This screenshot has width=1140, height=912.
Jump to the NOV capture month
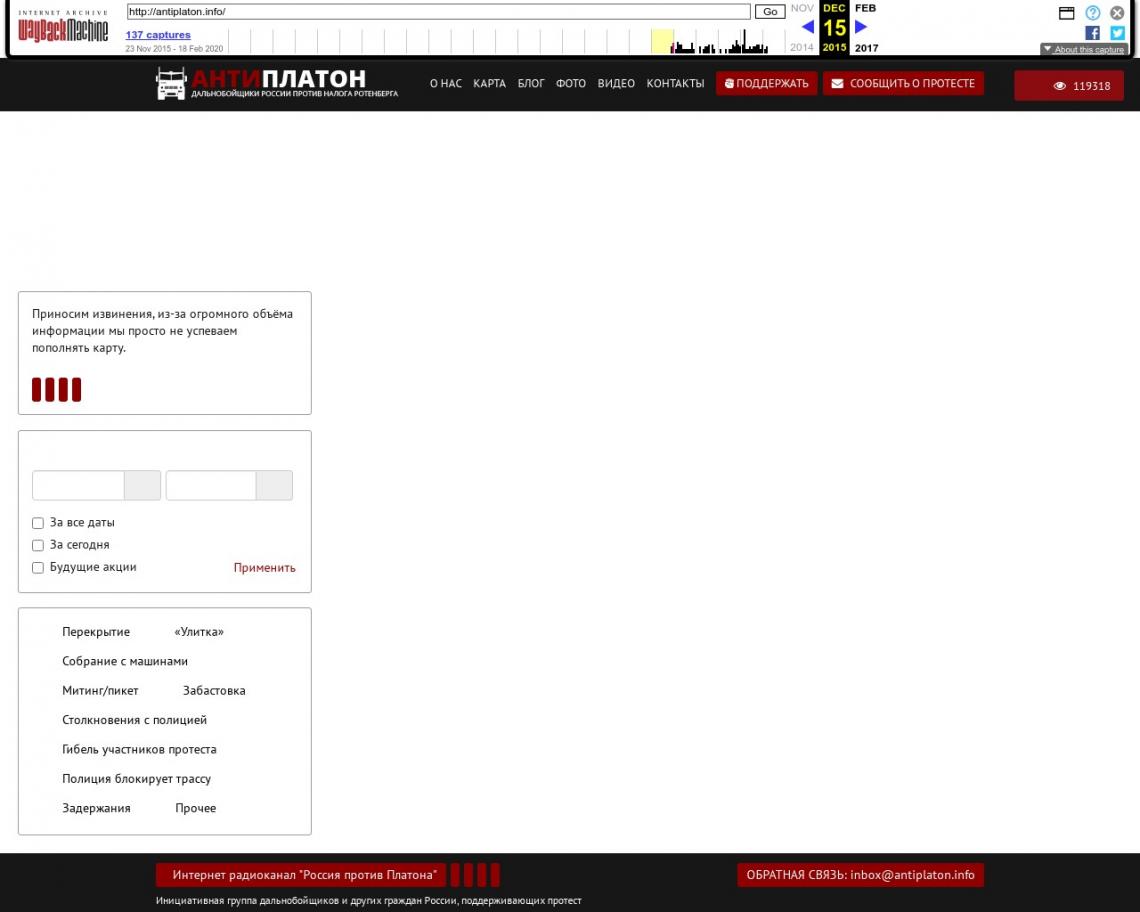(802, 8)
